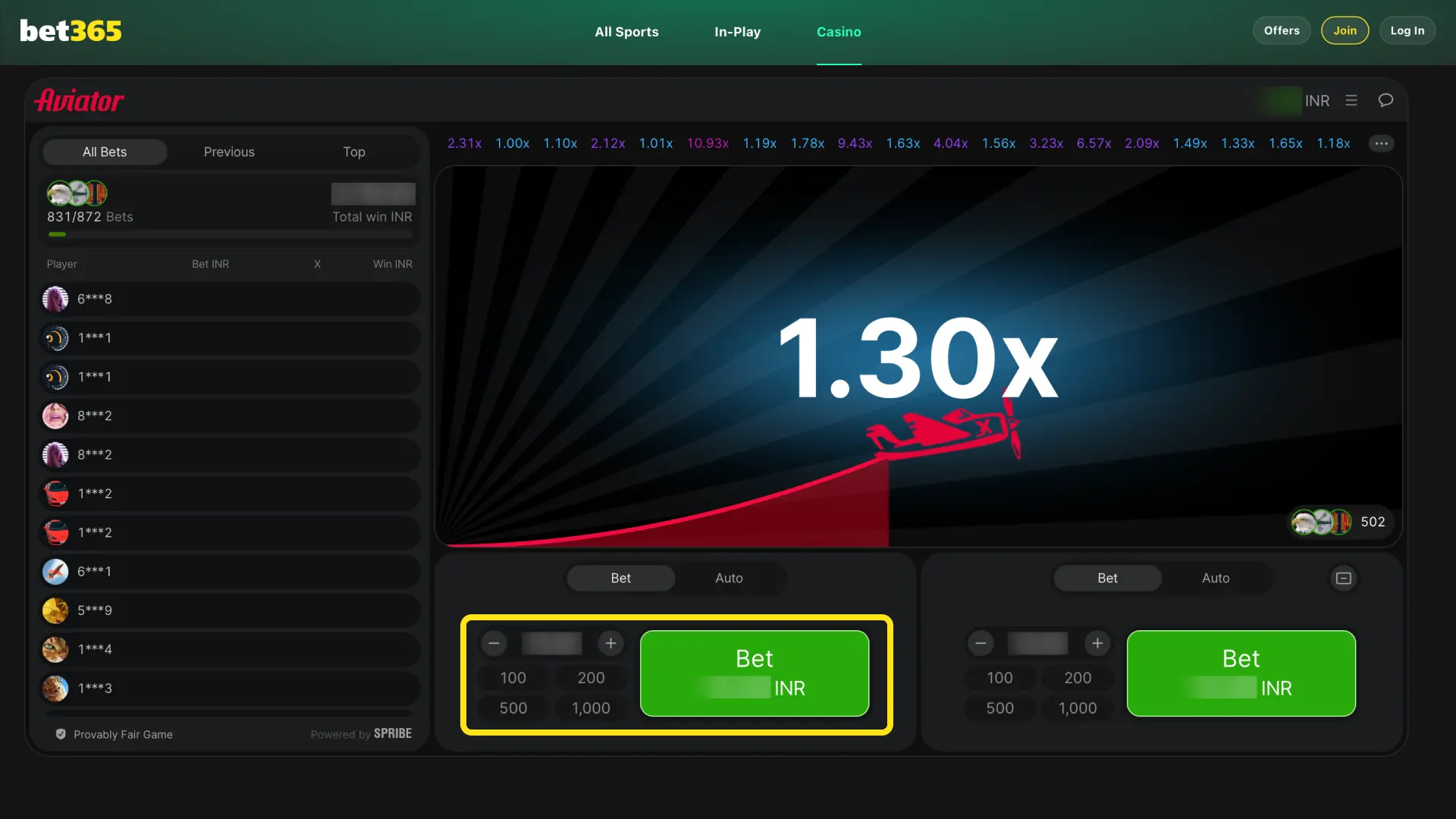Click the 6.57x history multiplier
The height and width of the screenshot is (819, 1456).
tap(1094, 143)
